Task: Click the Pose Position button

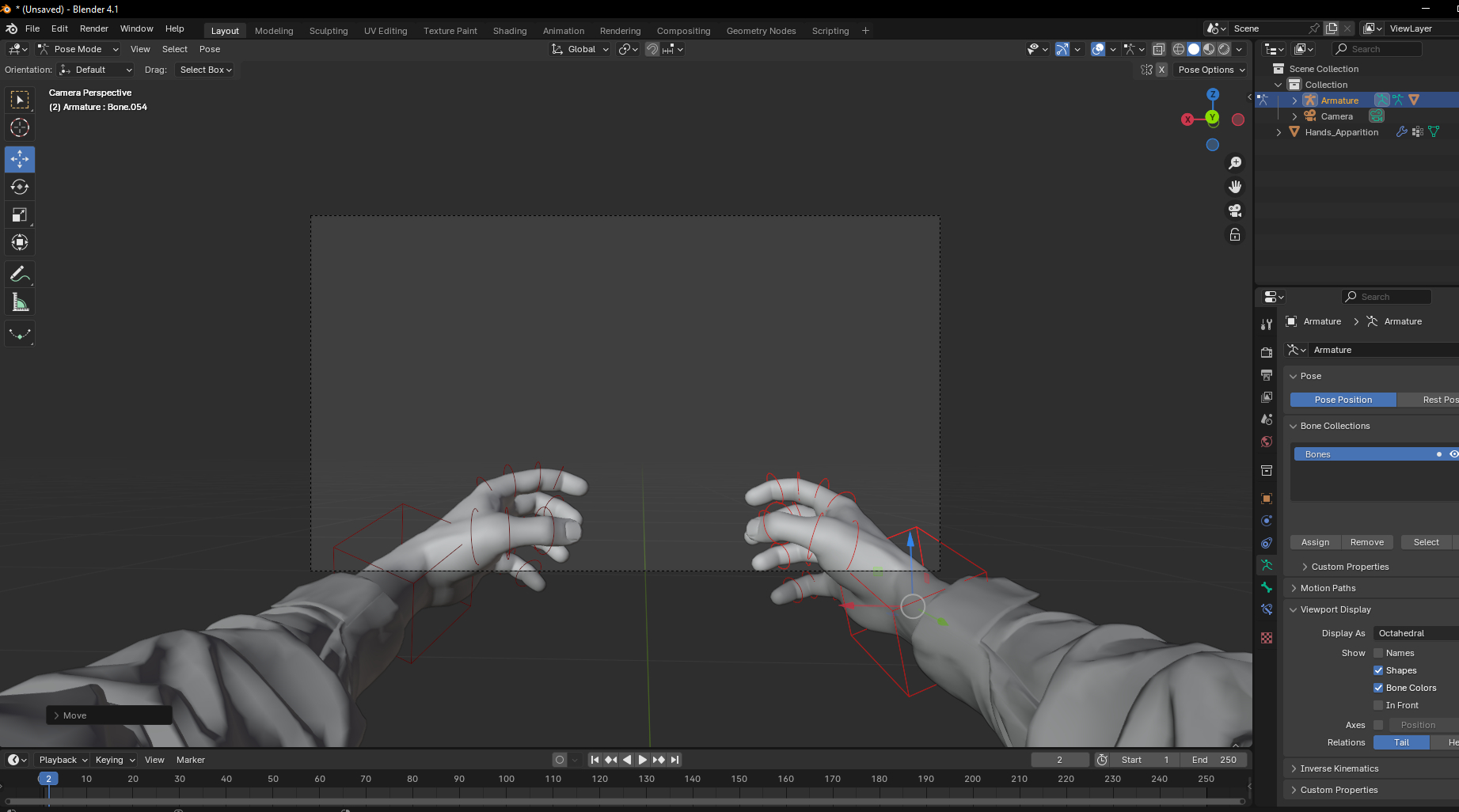Action: click(1343, 400)
